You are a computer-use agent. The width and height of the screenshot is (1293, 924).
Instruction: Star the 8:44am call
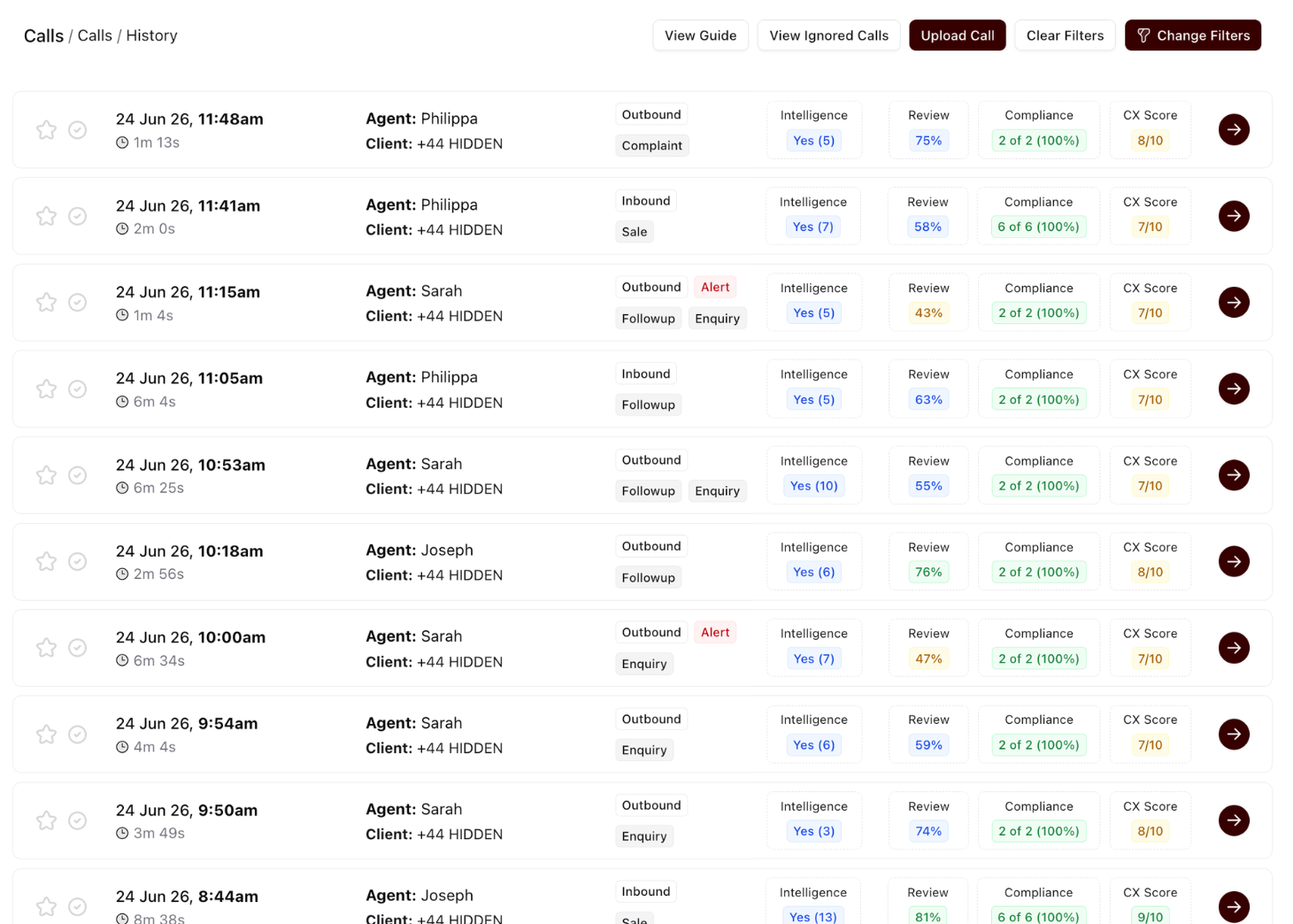(46, 907)
